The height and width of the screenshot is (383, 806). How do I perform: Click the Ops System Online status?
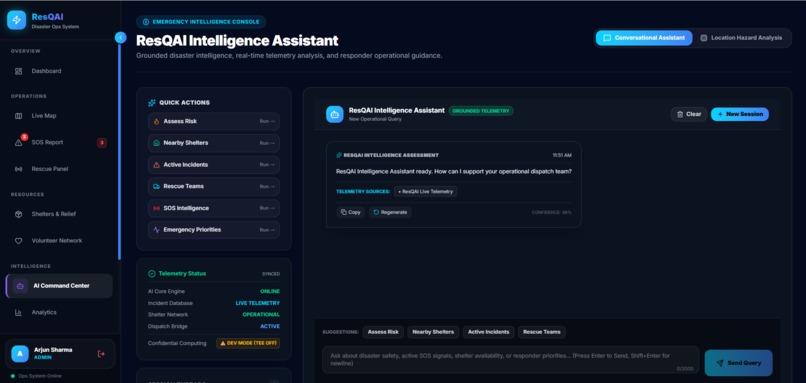click(36, 376)
